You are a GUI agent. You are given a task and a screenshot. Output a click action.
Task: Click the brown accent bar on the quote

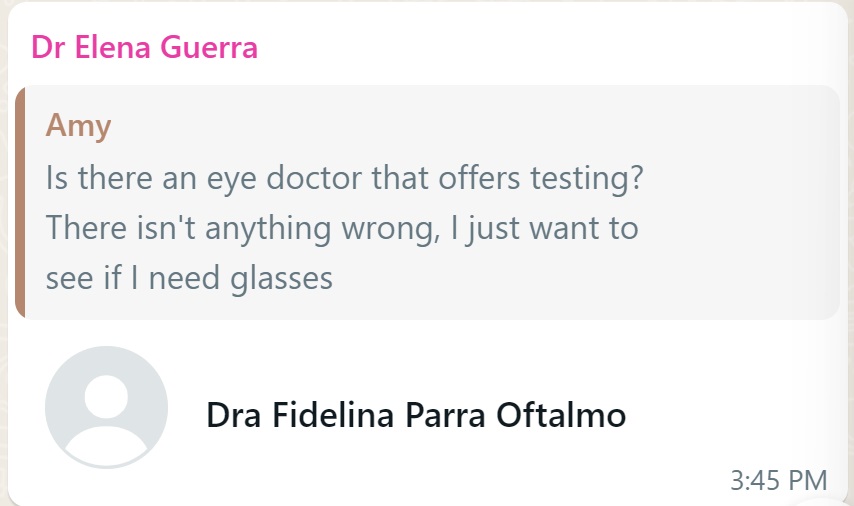[x=19, y=202]
